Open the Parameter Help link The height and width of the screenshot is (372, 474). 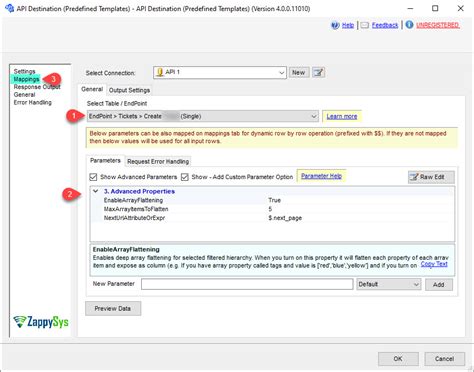pyautogui.click(x=321, y=176)
